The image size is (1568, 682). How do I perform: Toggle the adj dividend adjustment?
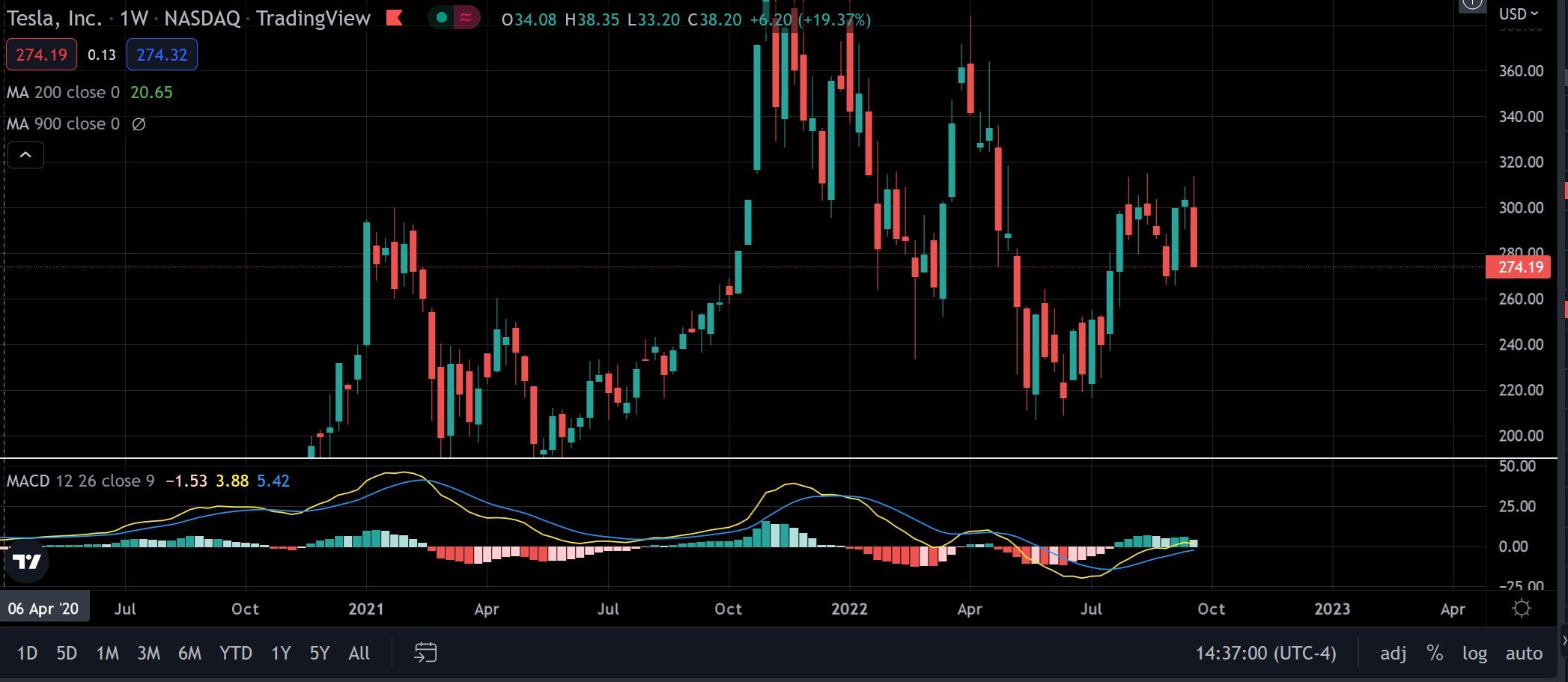(x=1393, y=653)
